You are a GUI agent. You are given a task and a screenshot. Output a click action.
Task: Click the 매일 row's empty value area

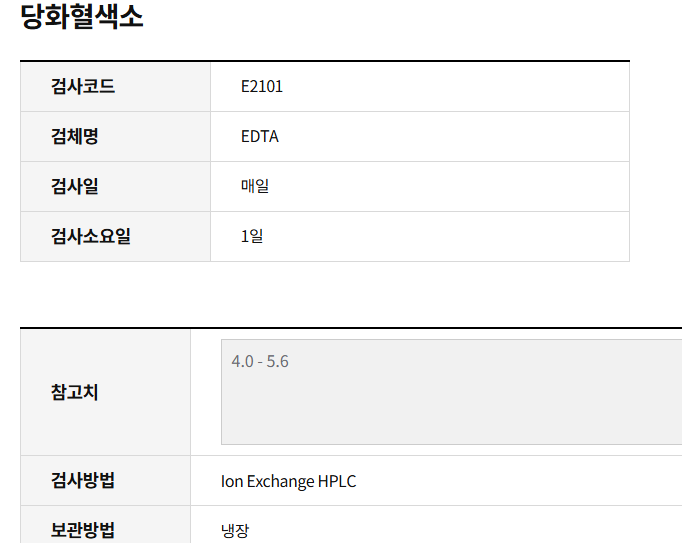[x=457, y=187]
